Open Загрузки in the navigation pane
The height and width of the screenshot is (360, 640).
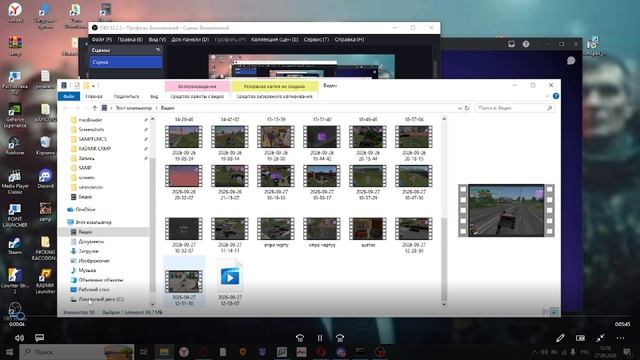point(88,251)
